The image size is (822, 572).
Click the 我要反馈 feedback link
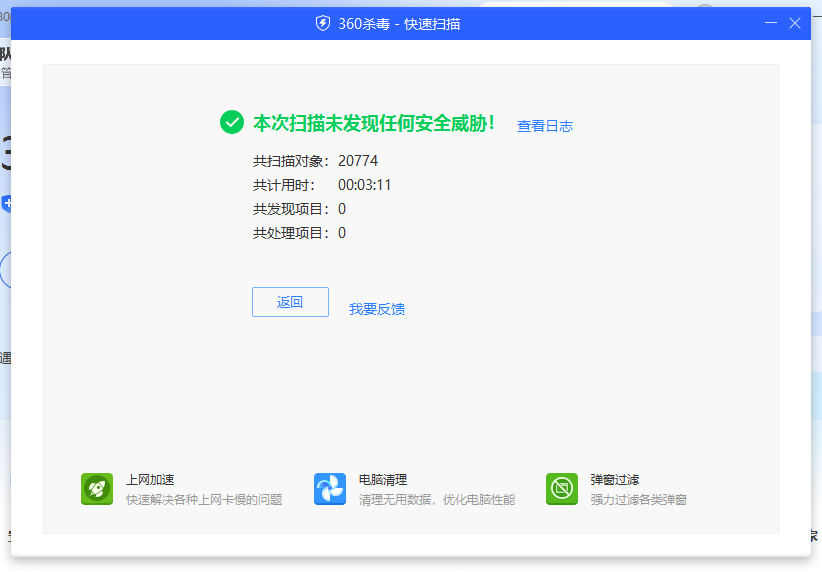[x=377, y=309]
